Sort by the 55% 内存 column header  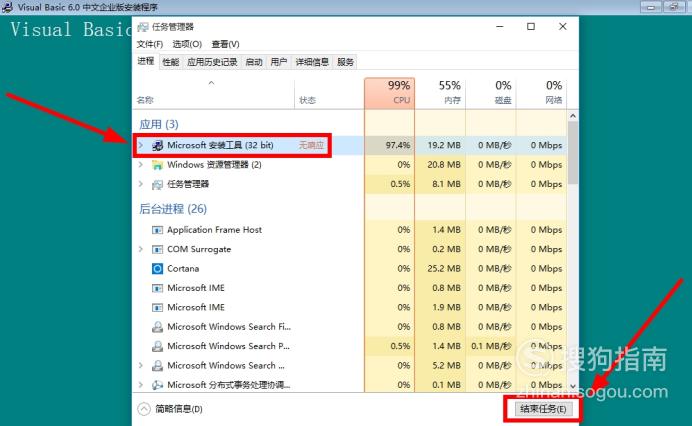tap(440, 93)
